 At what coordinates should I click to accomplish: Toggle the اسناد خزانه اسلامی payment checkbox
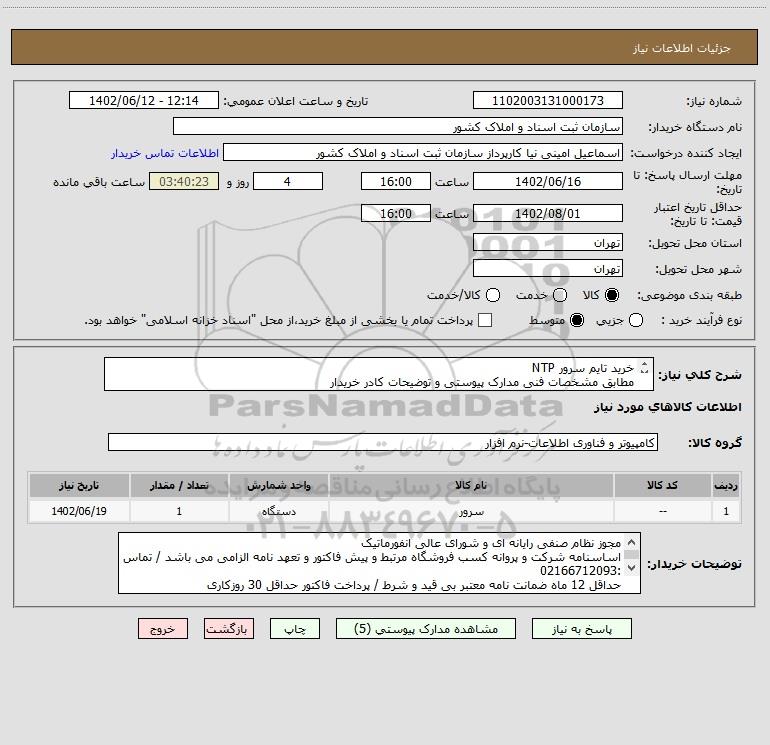pos(485,320)
